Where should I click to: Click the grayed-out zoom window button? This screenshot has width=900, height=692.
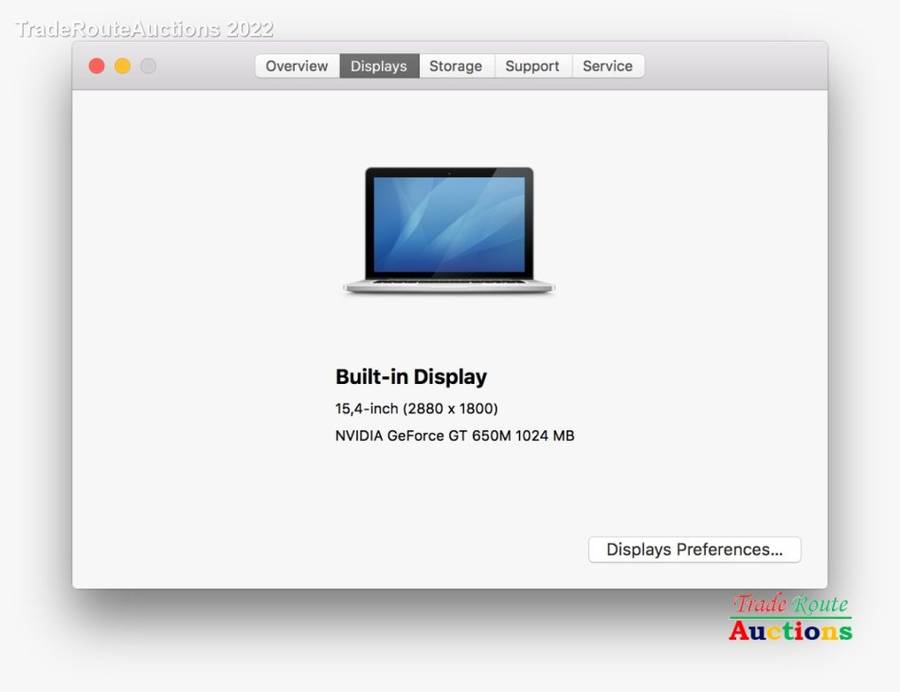coord(148,66)
